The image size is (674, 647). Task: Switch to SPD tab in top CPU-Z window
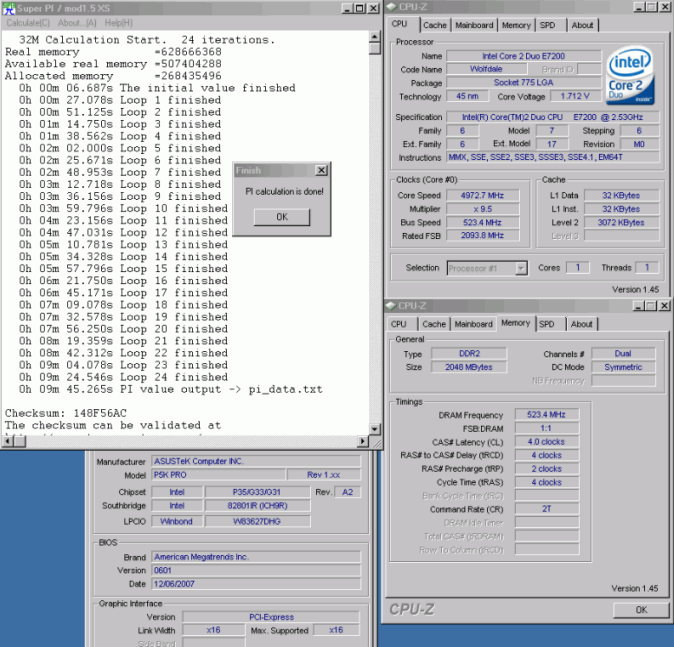tap(547, 25)
